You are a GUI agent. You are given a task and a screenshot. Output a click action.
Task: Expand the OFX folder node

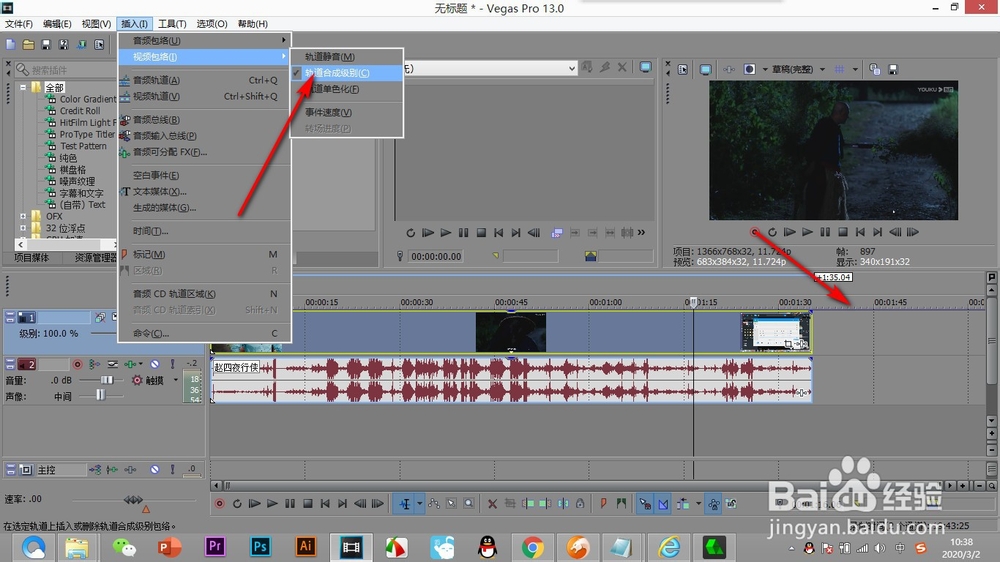pyautogui.click(x=23, y=216)
